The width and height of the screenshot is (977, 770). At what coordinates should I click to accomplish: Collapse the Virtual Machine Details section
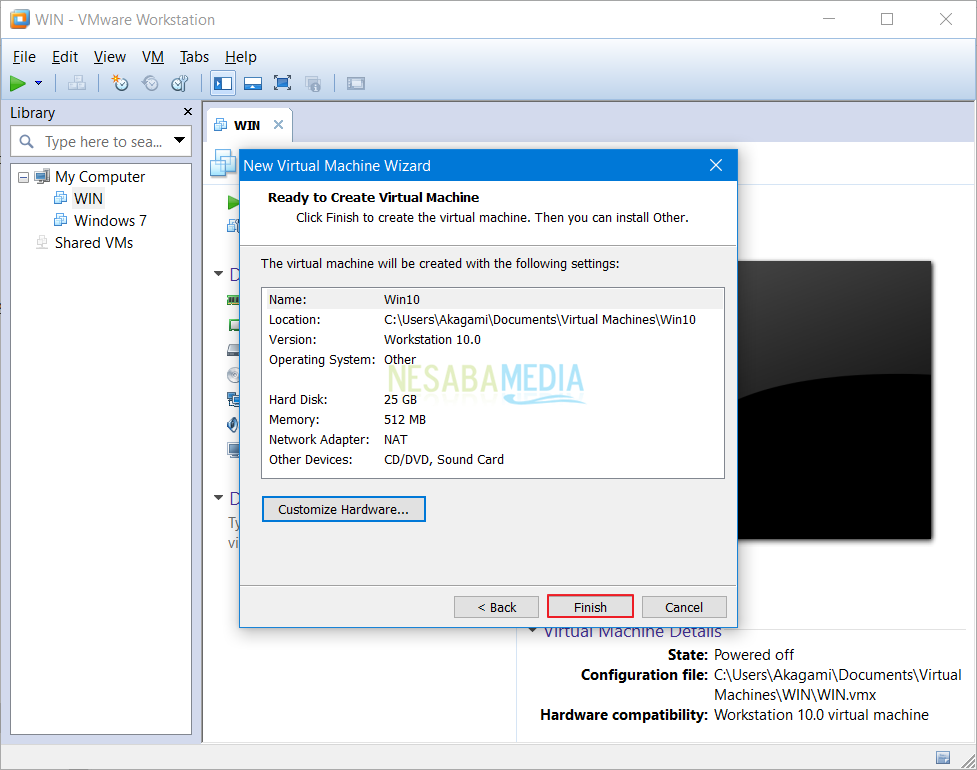point(533,630)
